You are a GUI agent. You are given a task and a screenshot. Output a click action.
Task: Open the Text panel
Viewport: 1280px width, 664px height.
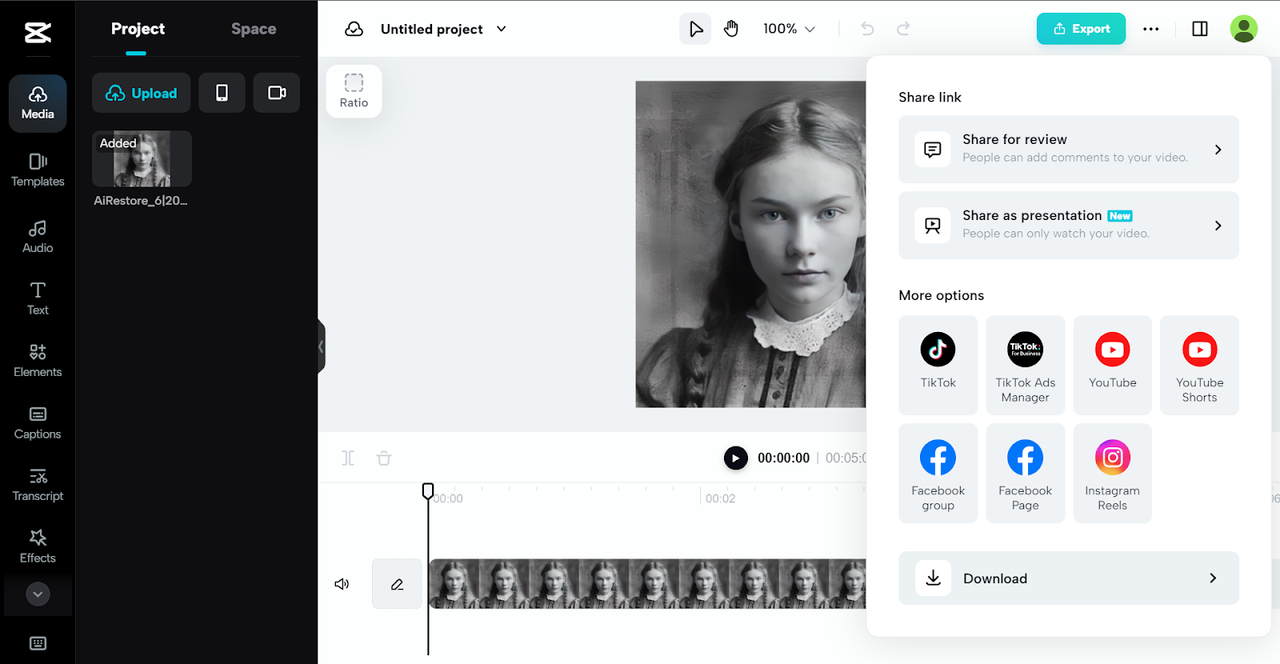tap(38, 298)
